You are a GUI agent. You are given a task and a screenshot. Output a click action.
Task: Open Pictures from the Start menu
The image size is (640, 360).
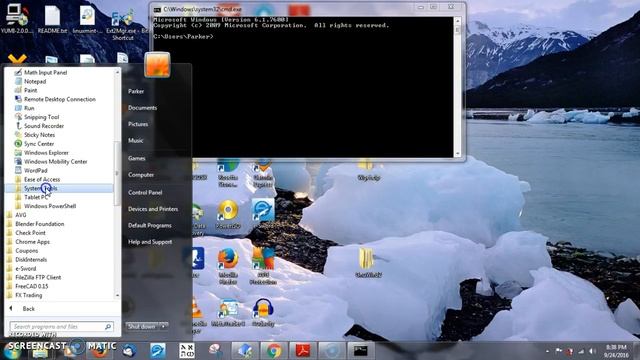(x=138, y=124)
